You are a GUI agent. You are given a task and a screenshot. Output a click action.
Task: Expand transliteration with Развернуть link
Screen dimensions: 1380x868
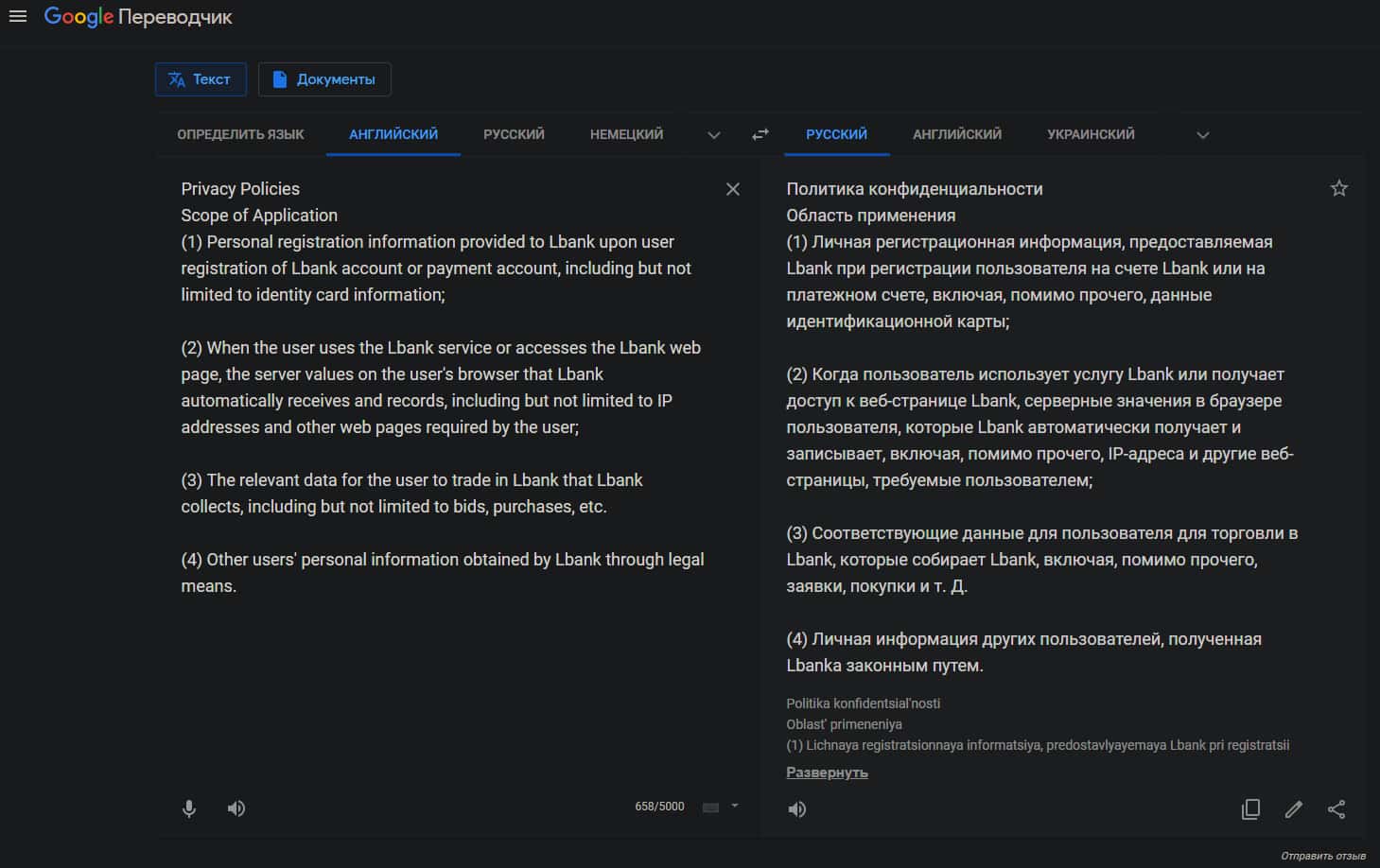(x=827, y=773)
